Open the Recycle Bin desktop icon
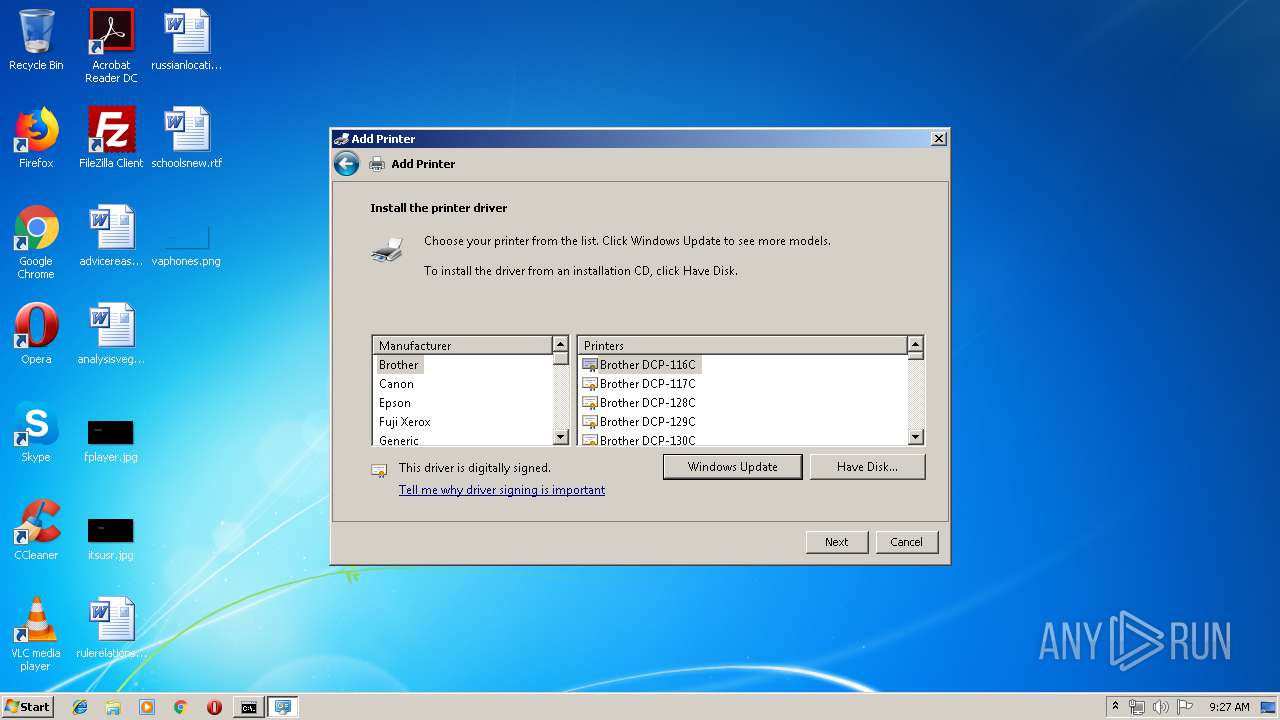 coord(36,40)
